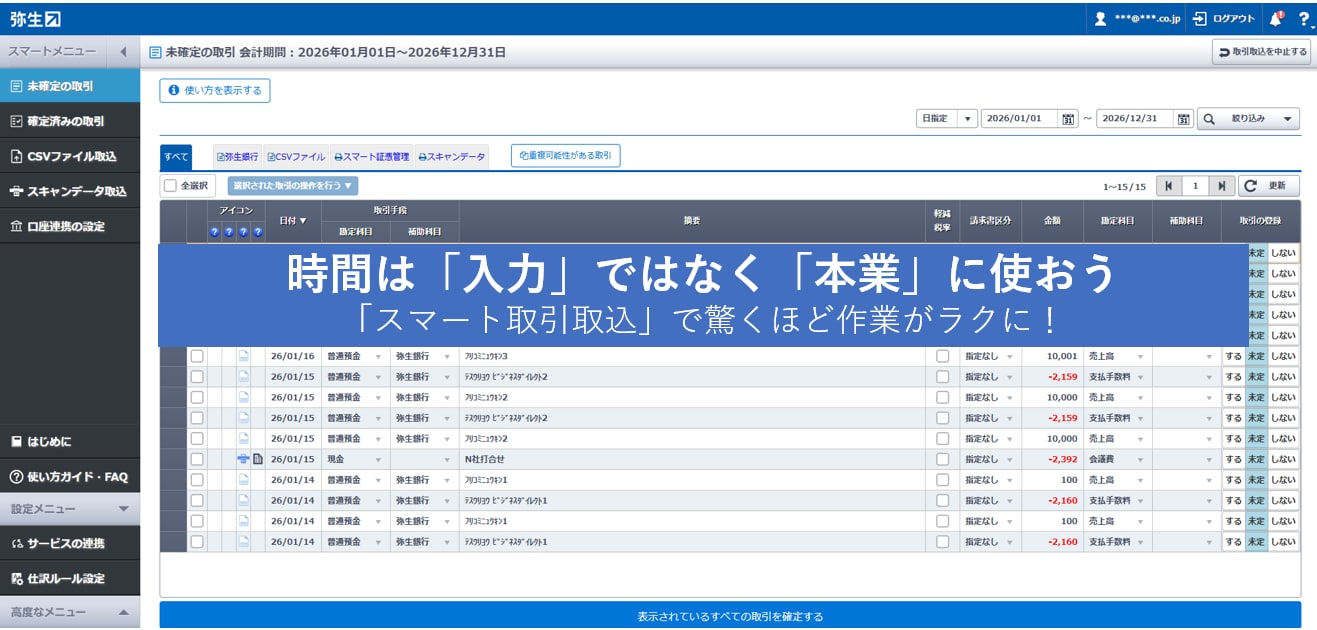Click the page number field

click(1194, 186)
